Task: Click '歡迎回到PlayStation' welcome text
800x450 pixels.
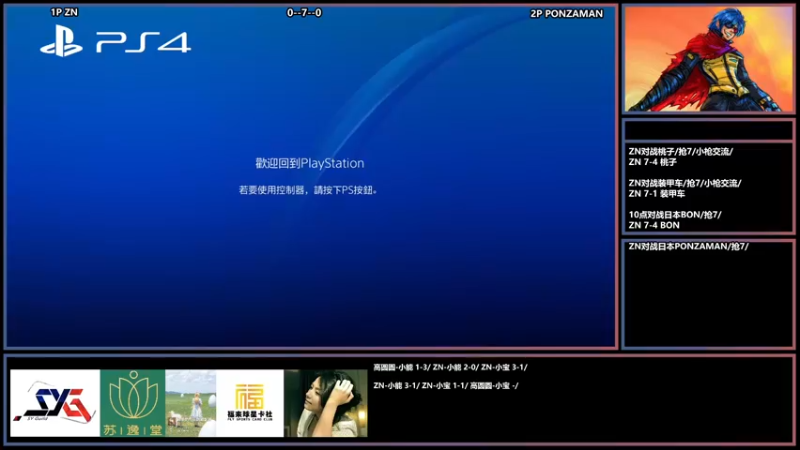Action: point(310,163)
